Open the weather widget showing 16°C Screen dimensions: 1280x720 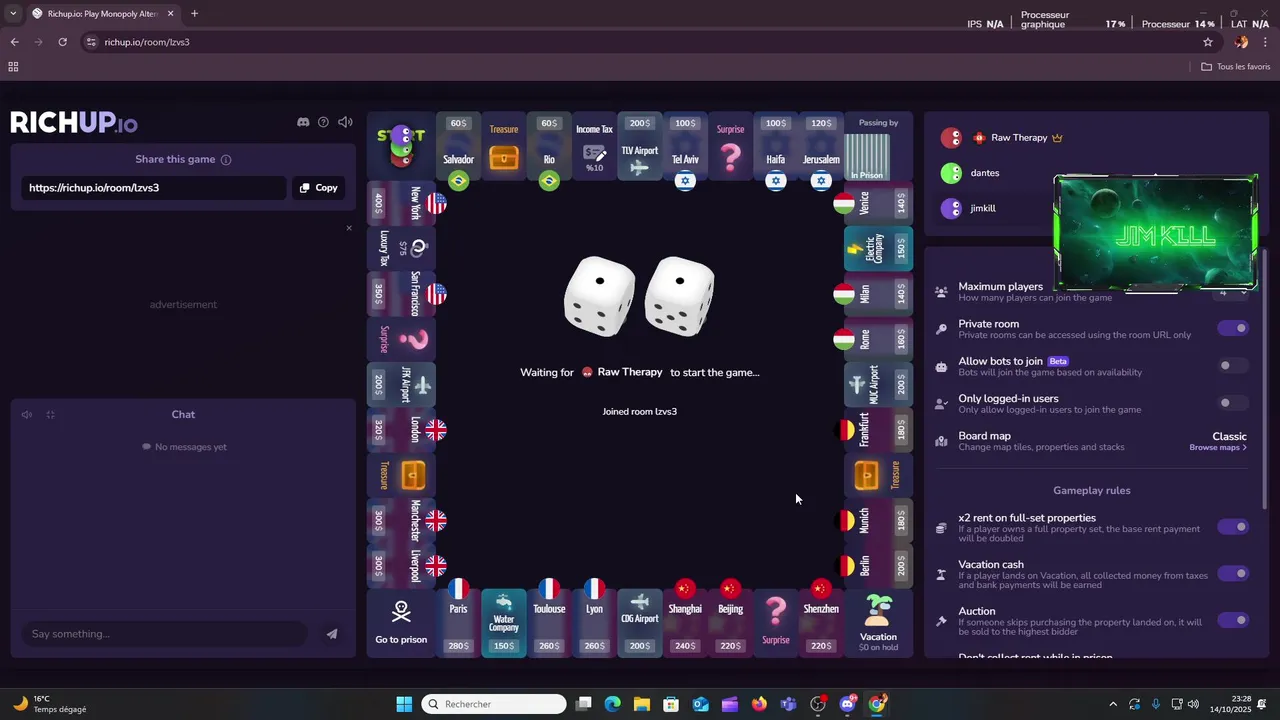coord(50,704)
